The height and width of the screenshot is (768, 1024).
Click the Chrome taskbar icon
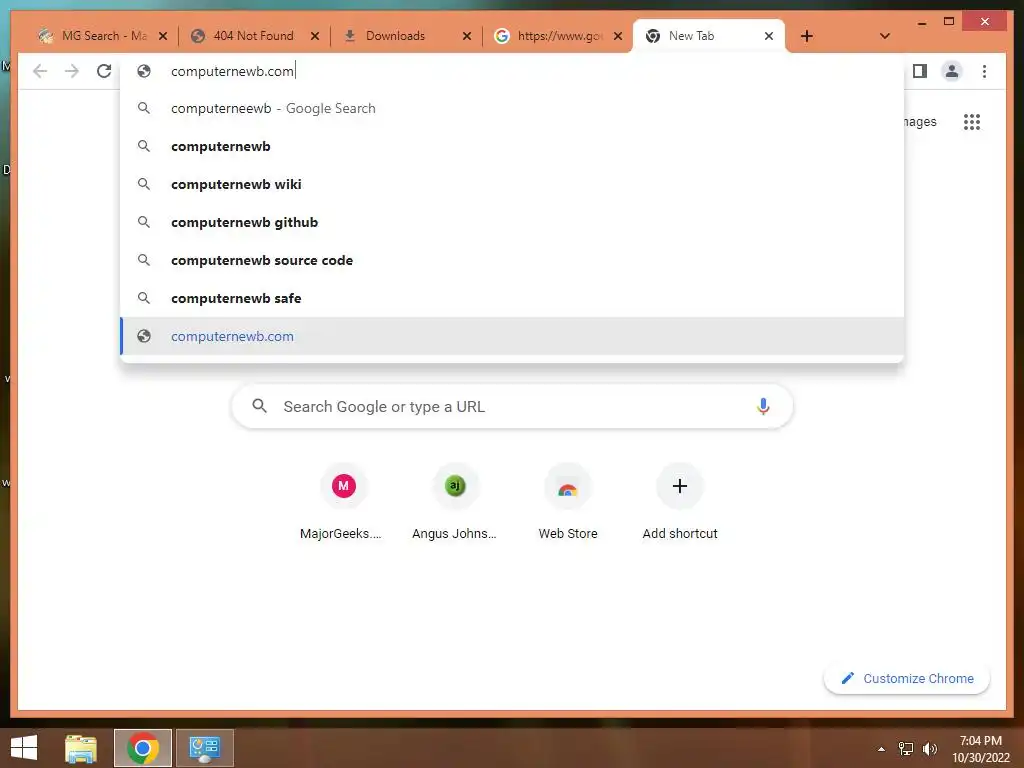tap(143, 748)
